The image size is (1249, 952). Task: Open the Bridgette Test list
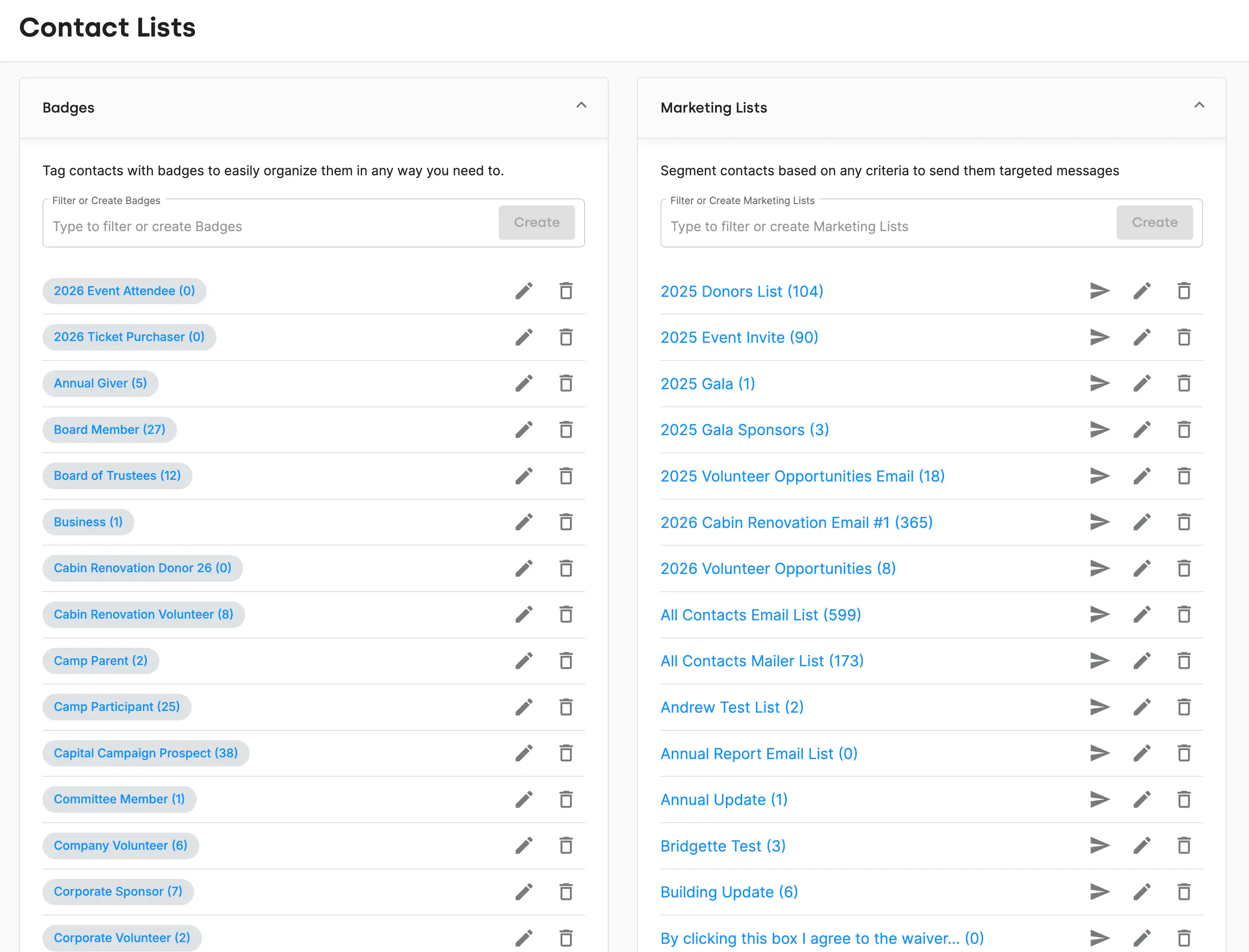[723, 846]
